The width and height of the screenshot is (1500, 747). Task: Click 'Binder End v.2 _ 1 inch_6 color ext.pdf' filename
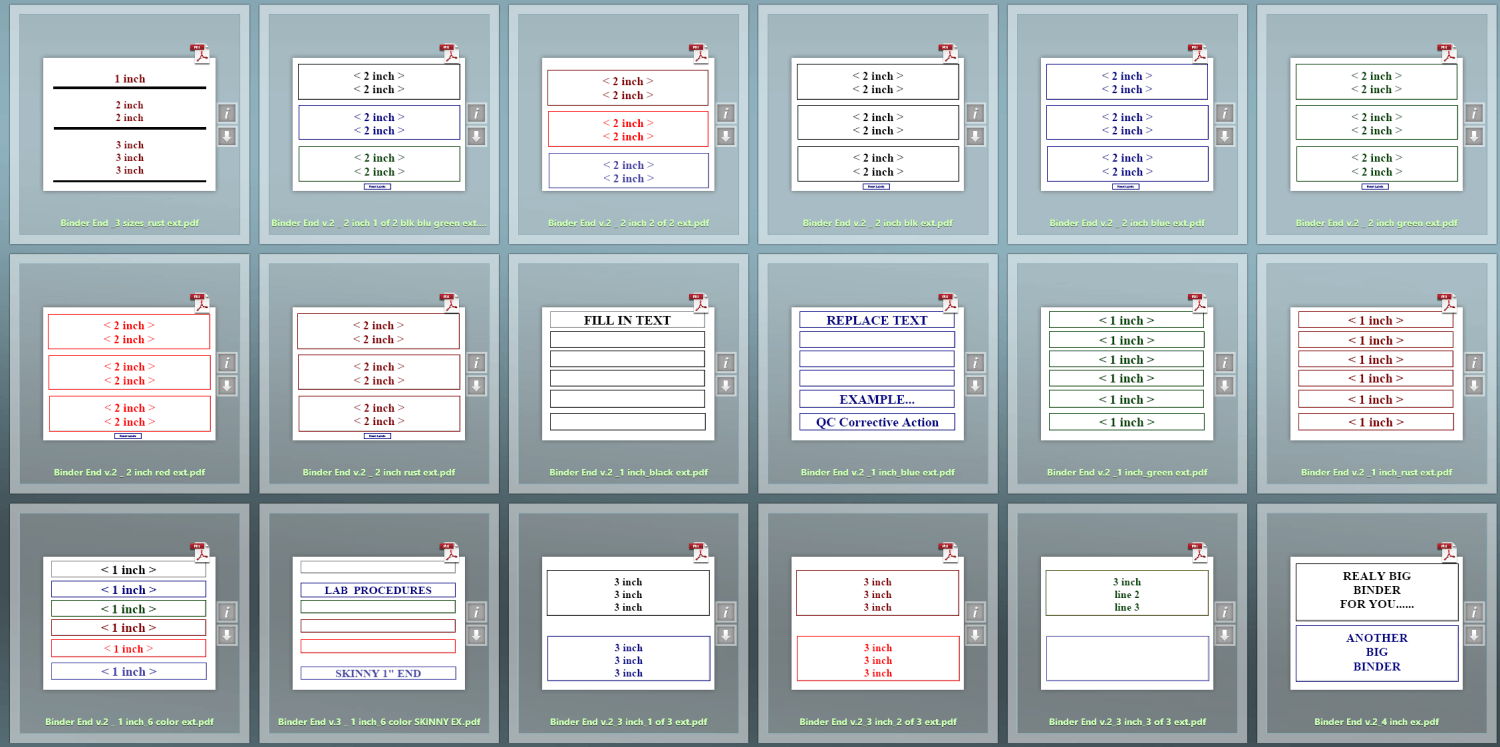129,722
